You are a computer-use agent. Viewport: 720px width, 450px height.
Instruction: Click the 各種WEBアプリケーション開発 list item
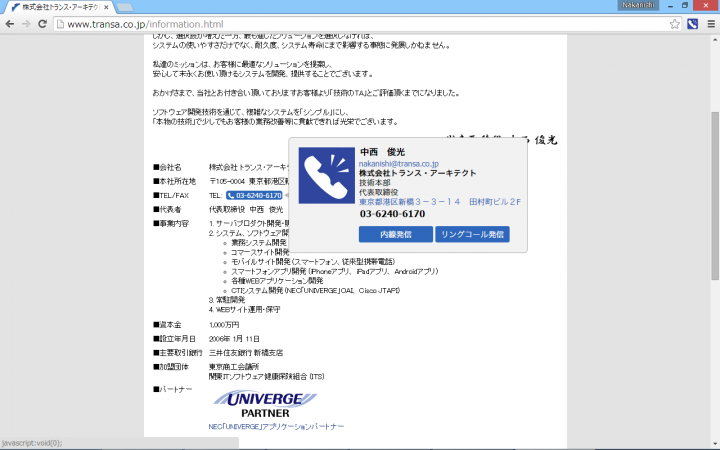click(277, 281)
